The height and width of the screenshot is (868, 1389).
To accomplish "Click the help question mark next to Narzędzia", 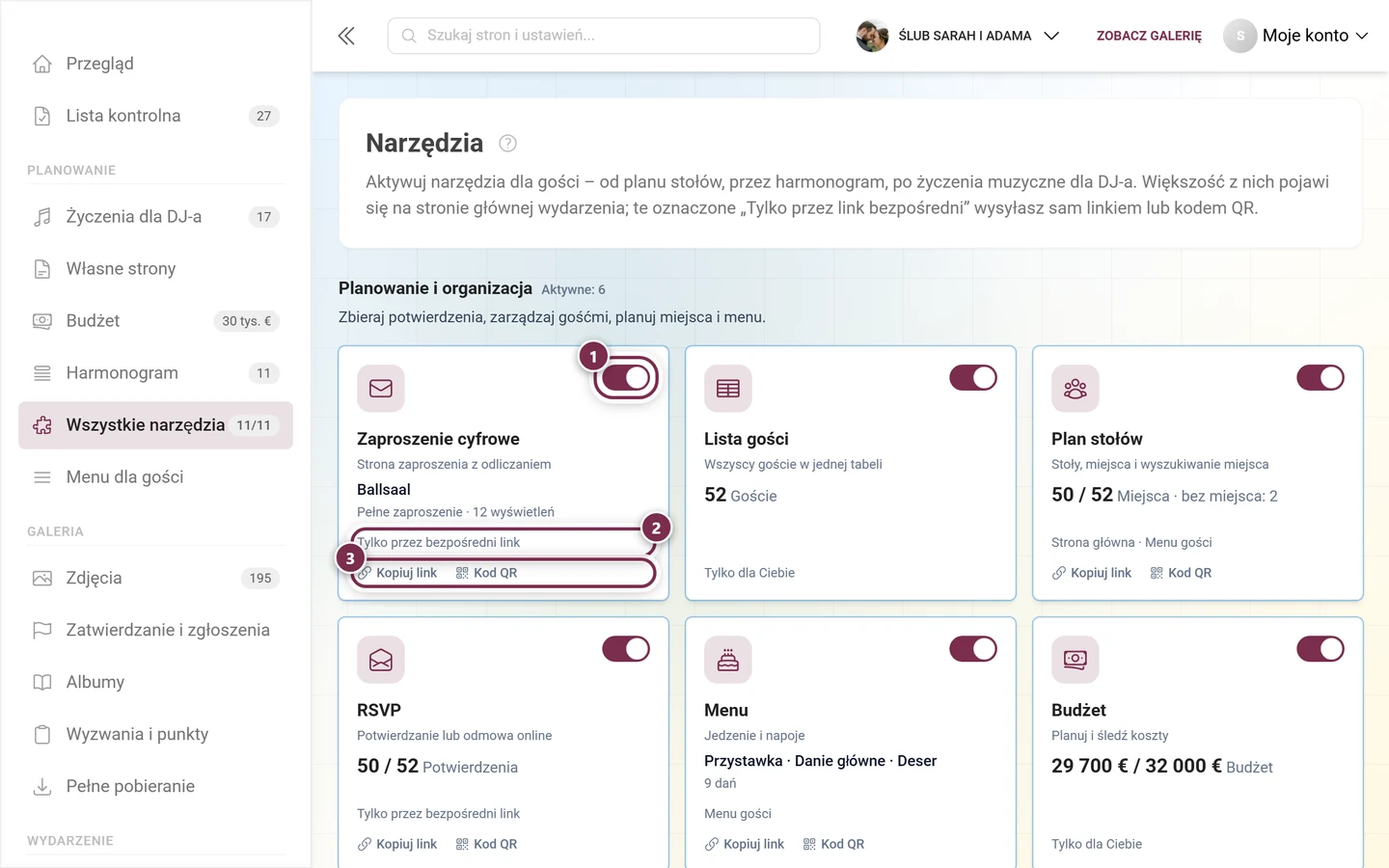I will pyautogui.click(x=507, y=144).
